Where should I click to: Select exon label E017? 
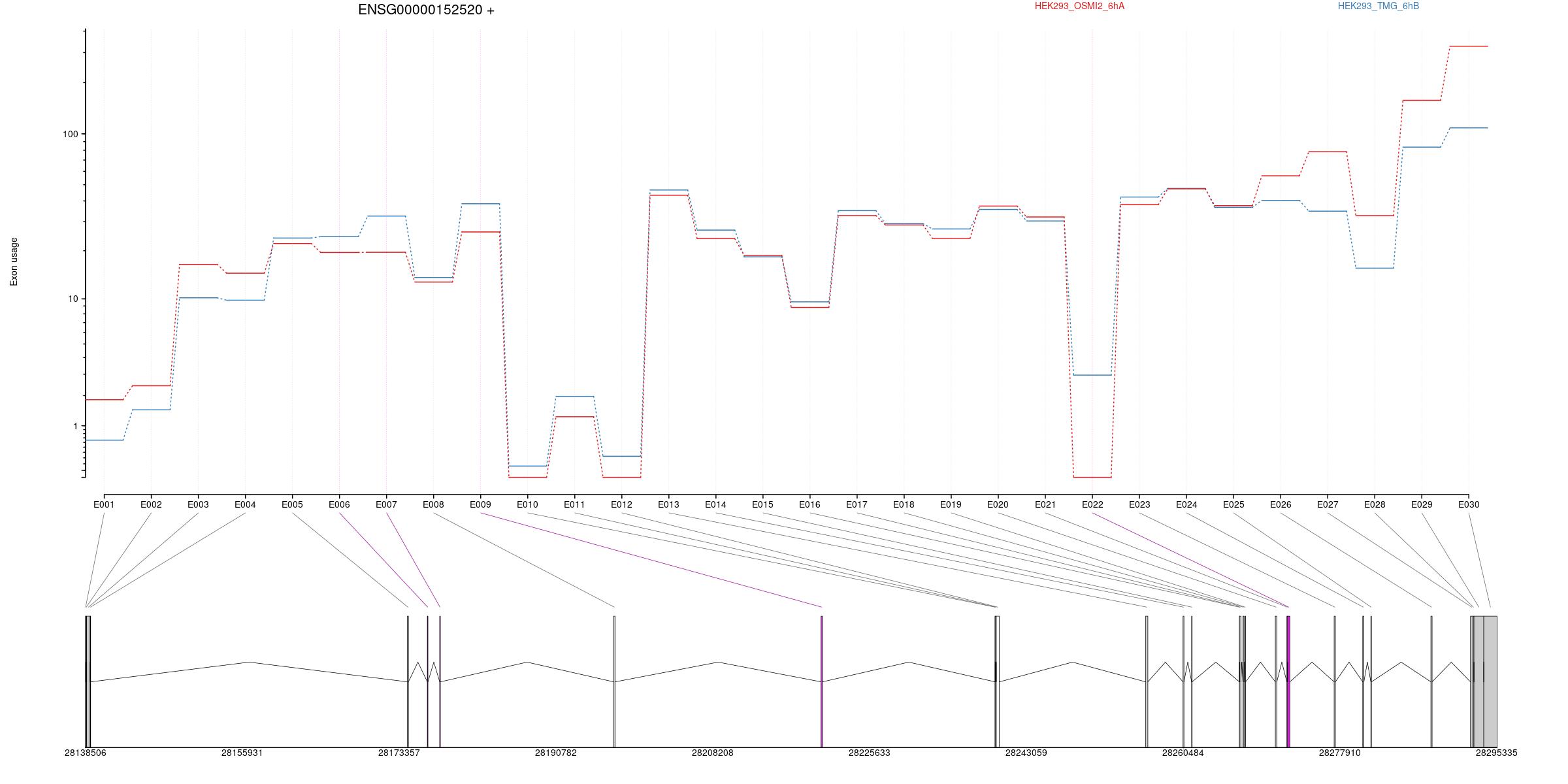(x=857, y=504)
